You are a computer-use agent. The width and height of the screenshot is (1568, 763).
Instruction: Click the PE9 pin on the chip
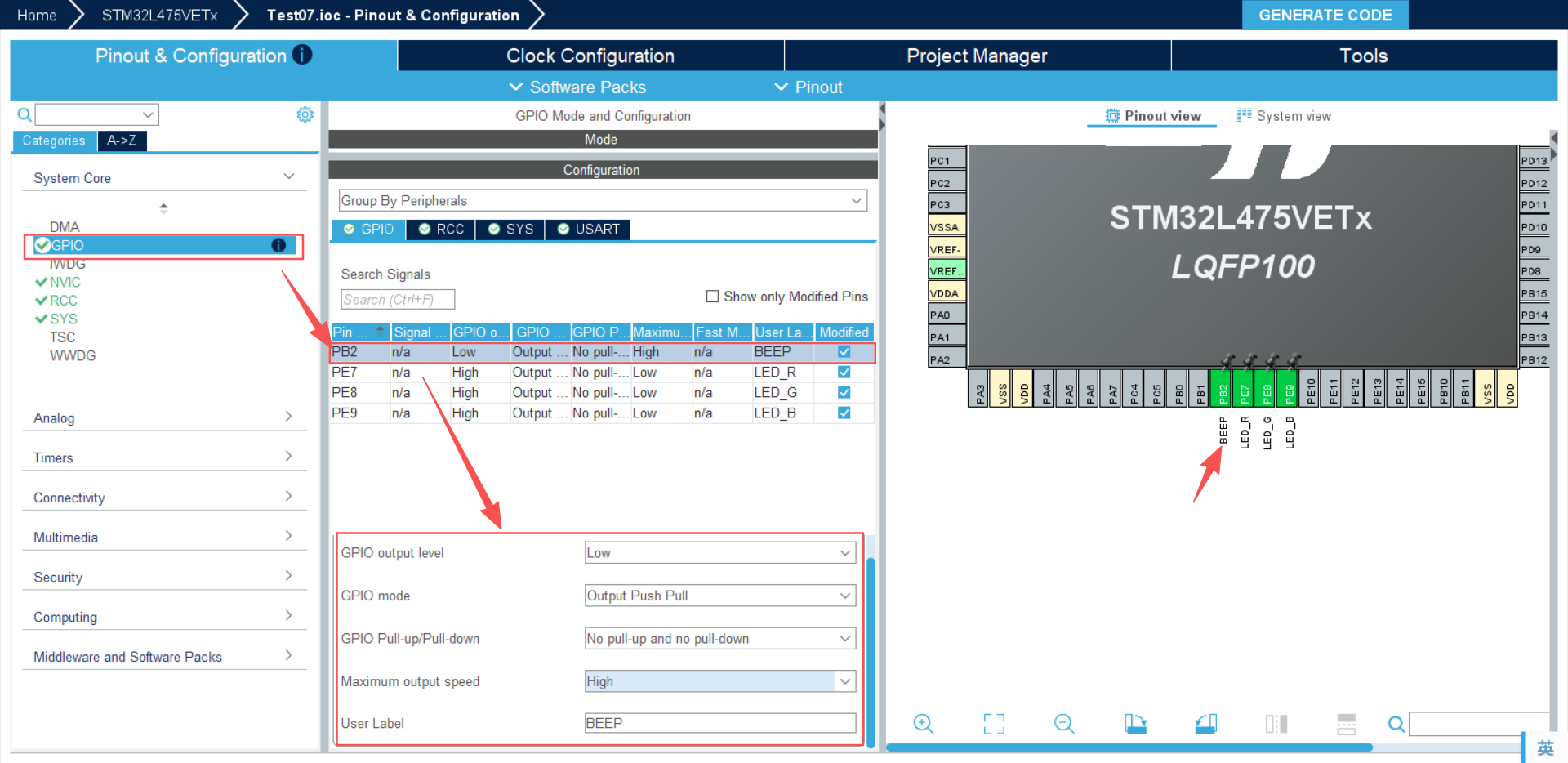(1289, 387)
